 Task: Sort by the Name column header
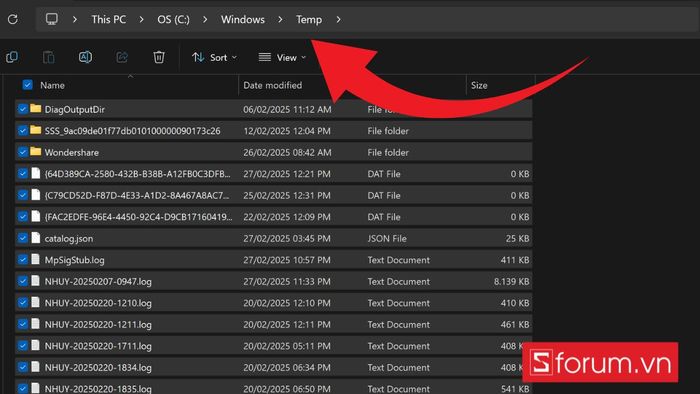click(52, 85)
